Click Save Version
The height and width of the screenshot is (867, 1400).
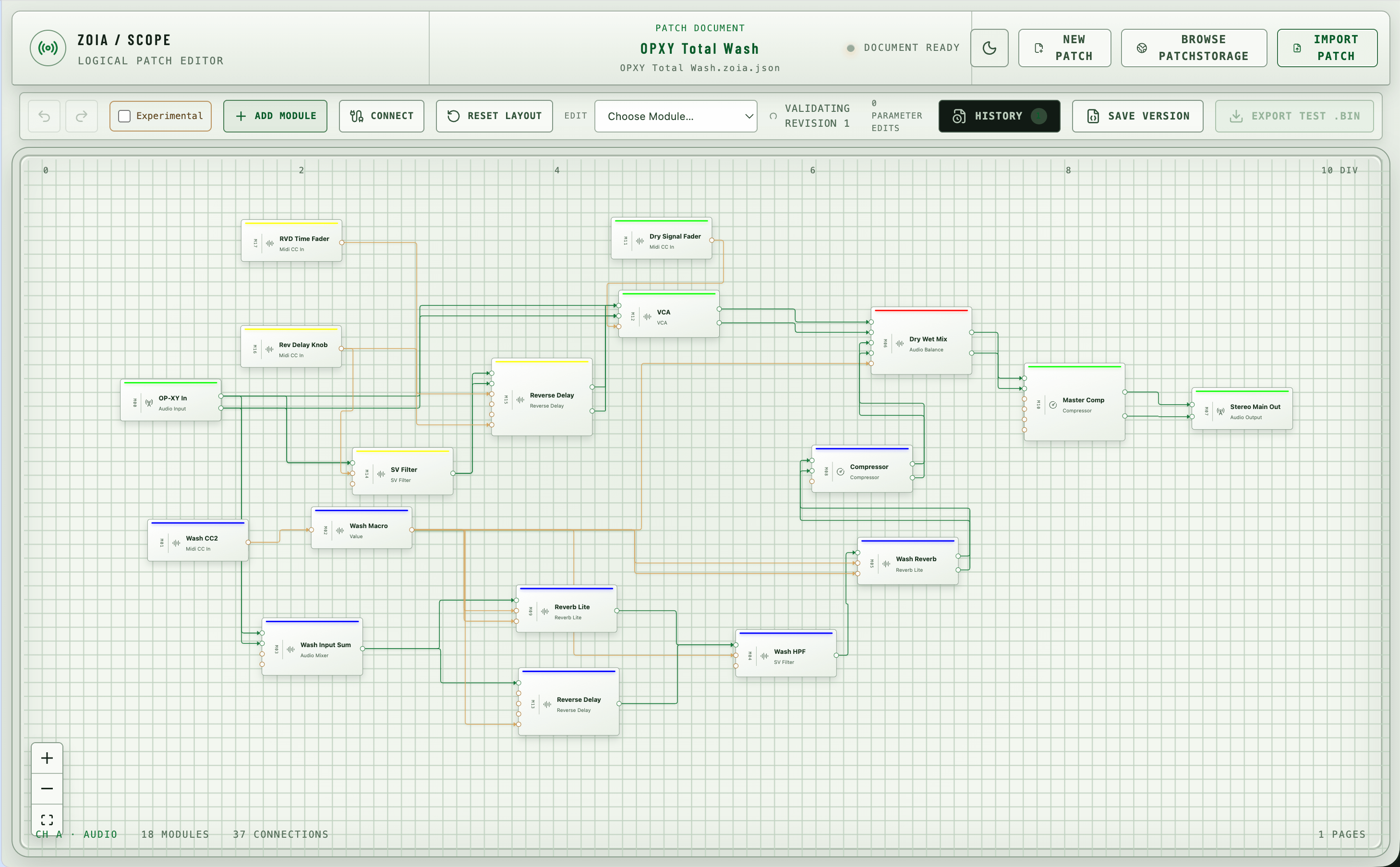tap(1137, 116)
